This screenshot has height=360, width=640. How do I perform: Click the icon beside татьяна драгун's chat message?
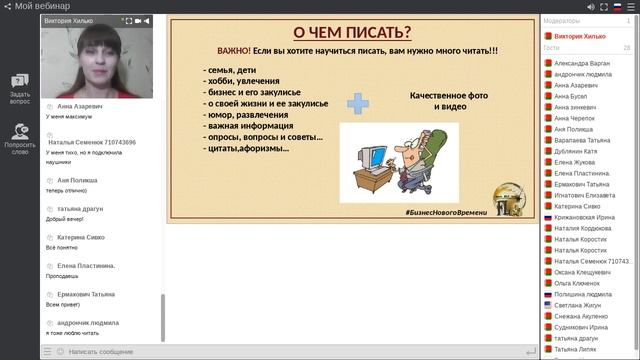coord(50,209)
